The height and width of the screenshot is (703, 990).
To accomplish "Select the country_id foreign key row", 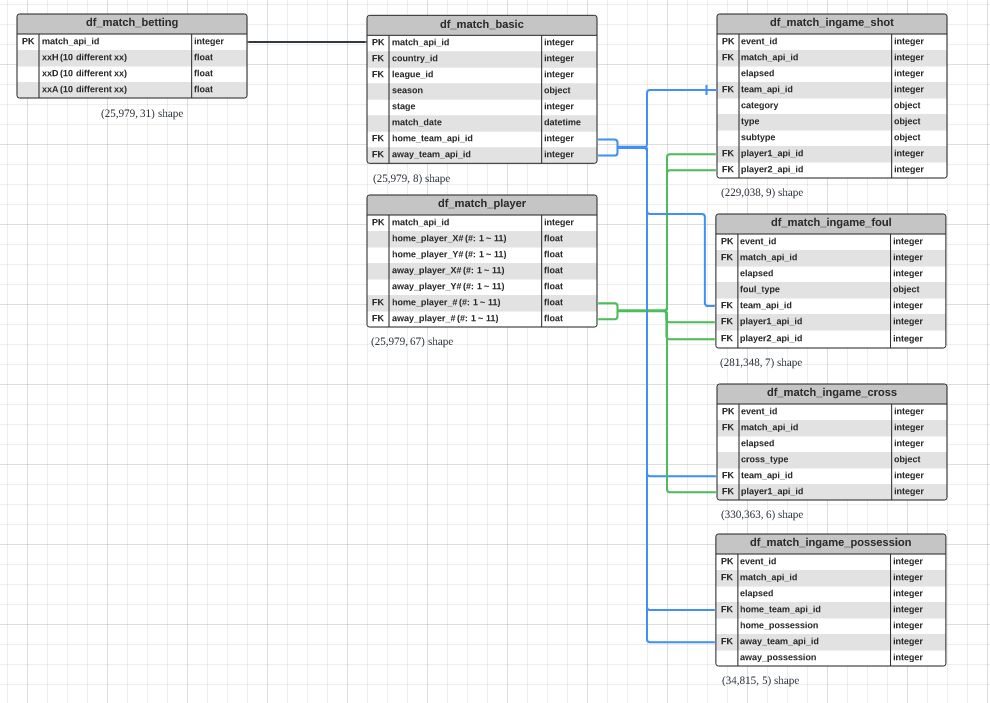I will (x=465, y=58).
